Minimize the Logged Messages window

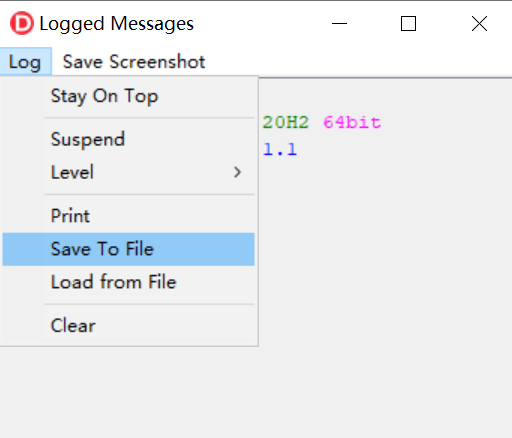[x=339, y=24]
